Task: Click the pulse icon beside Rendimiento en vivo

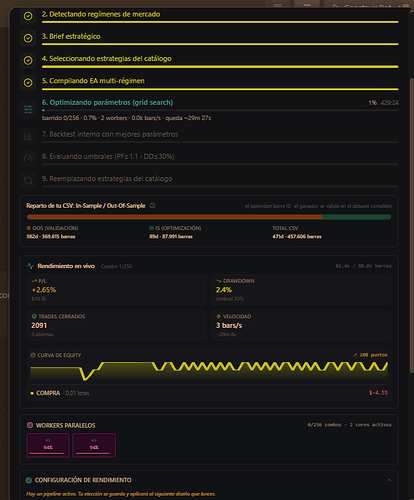Action: click(30, 266)
